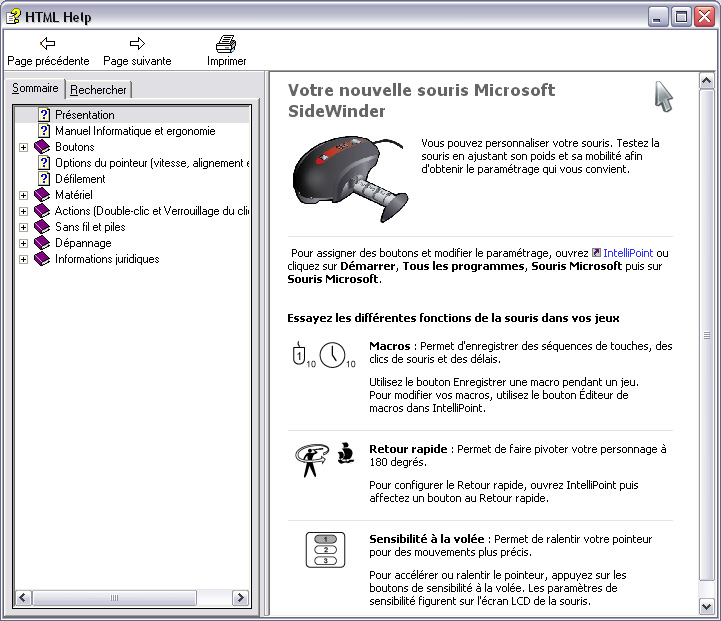The width and height of the screenshot is (721, 621).
Task: Open Manuel Informatique et ergonomie topic
Action: (x=135, y=131)
